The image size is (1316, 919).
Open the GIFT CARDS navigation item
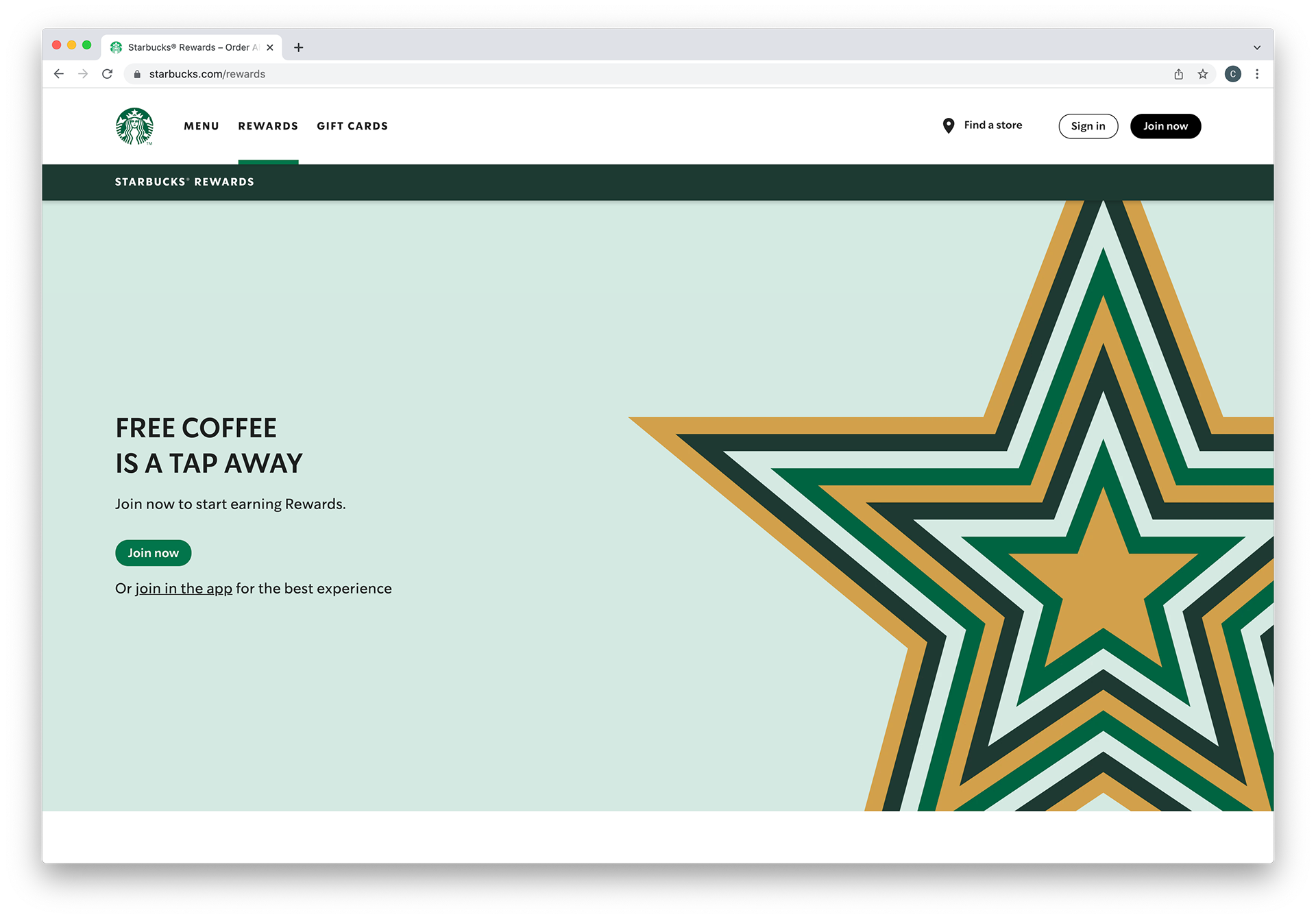(x=352, y=126)
